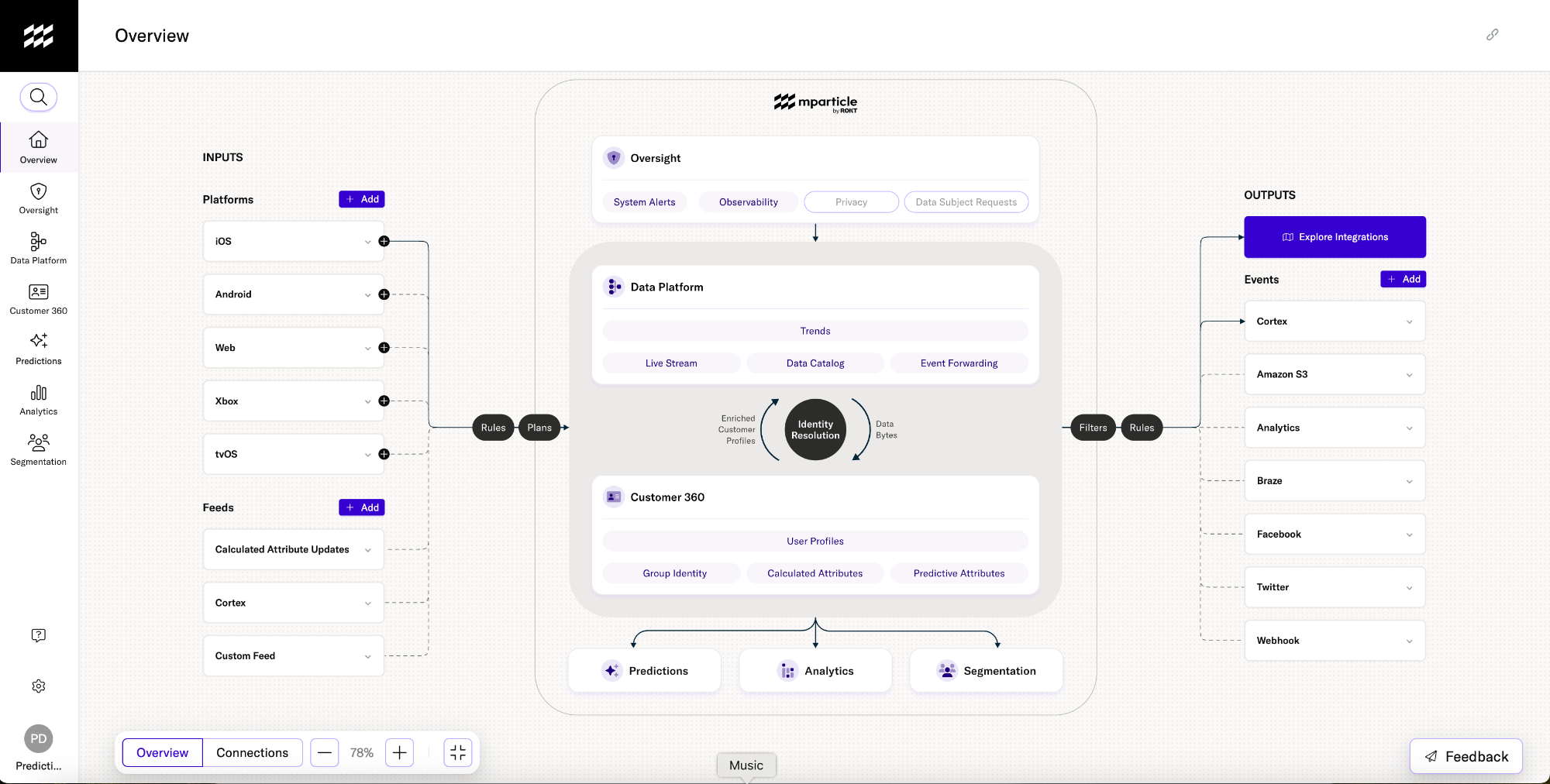Click the Customer 360 card icon in the diagram
The width and height of the screenshot is (1550, 784).
tap(614, 497)
